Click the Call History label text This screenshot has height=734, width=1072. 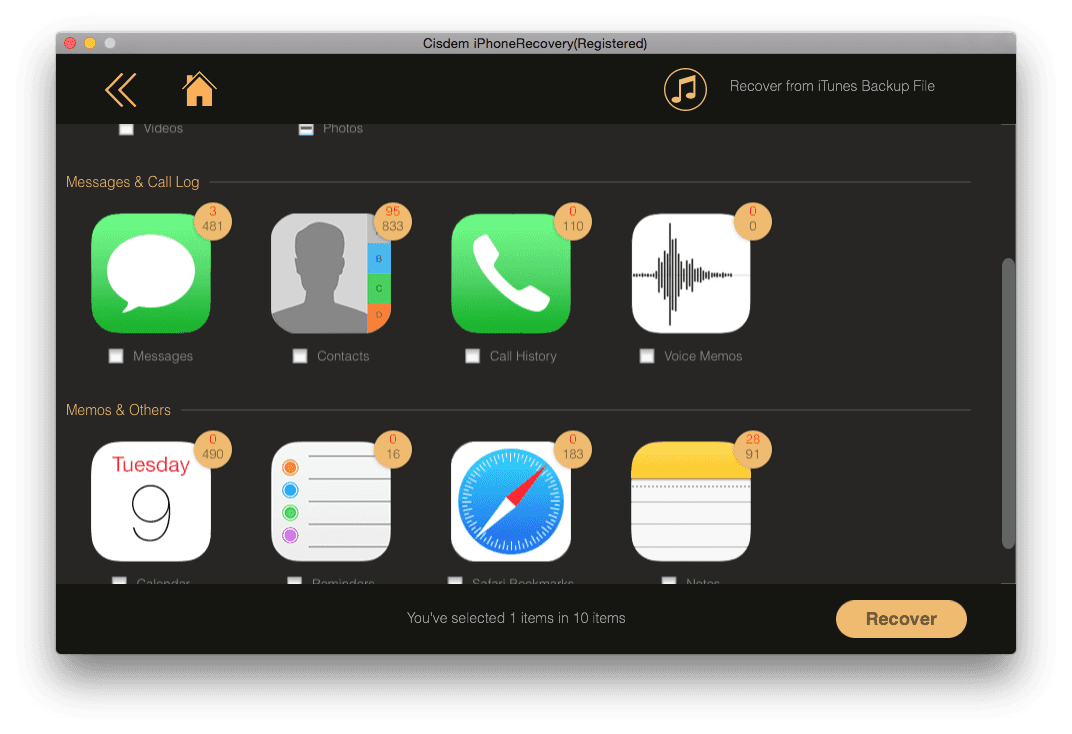pos(523,356)
